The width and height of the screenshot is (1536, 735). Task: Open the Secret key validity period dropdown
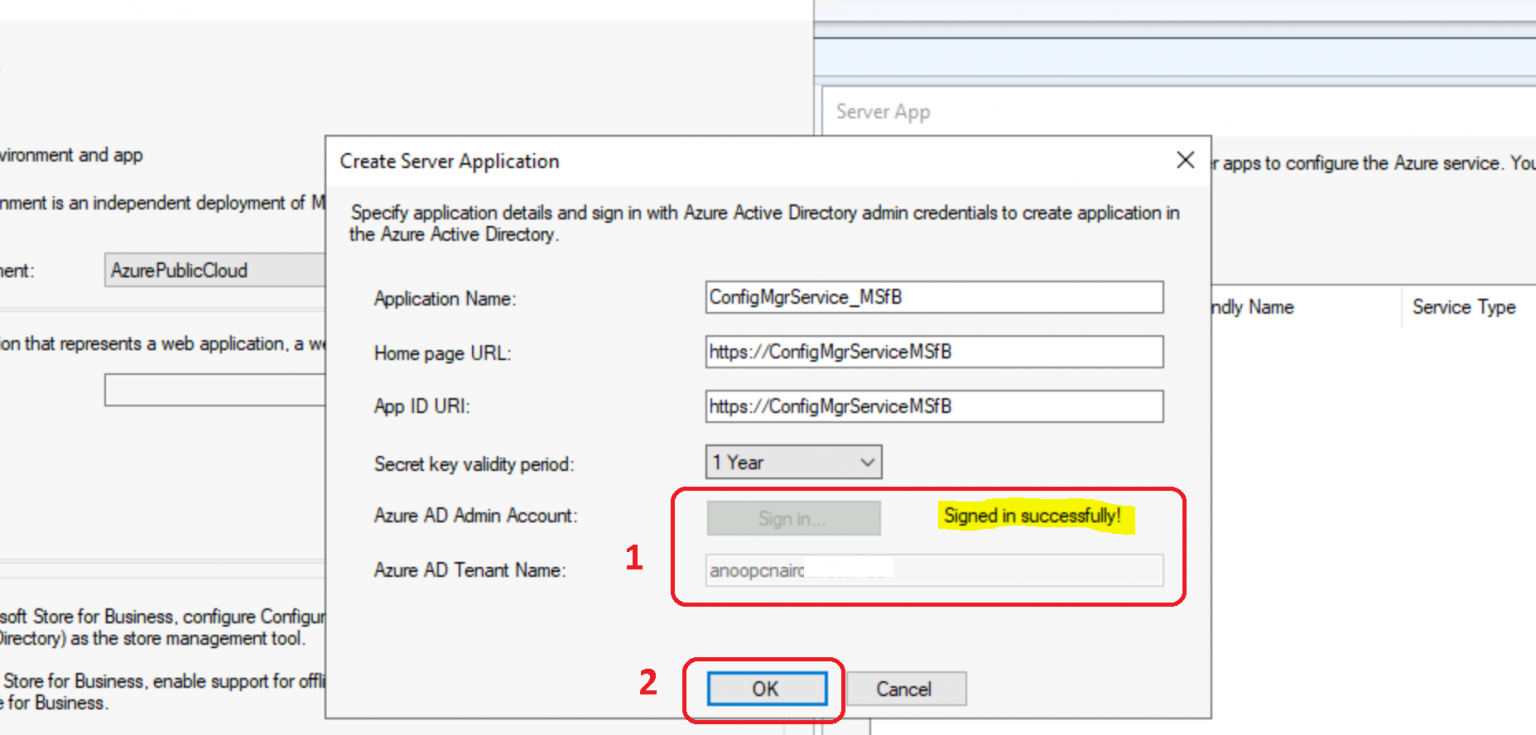coord(866,461)
